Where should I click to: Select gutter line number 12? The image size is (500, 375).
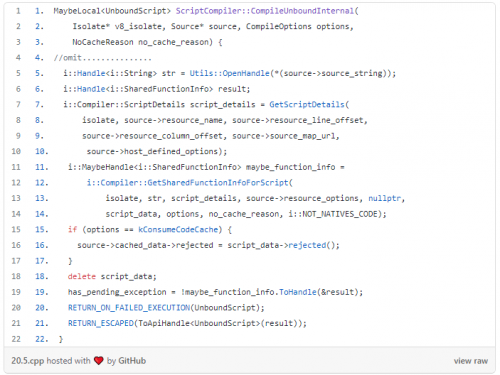click(16, 183)
